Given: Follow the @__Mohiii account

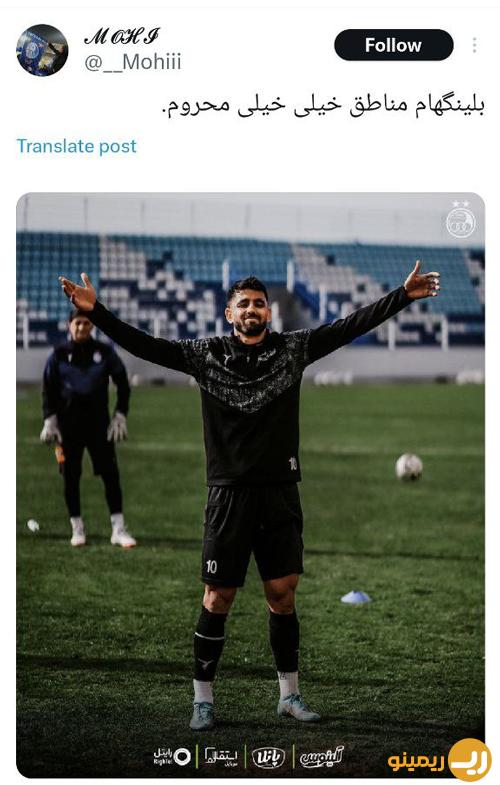Looking at the screenshot, I should pos(393,45).
